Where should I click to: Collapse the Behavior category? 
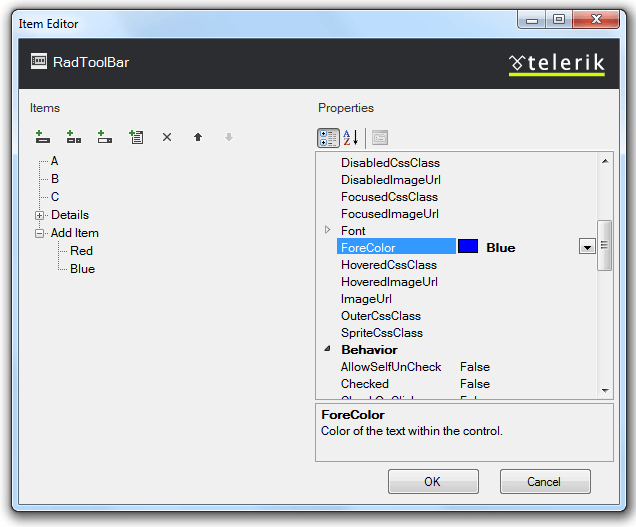pyautogui.click(x=327, y=349)
